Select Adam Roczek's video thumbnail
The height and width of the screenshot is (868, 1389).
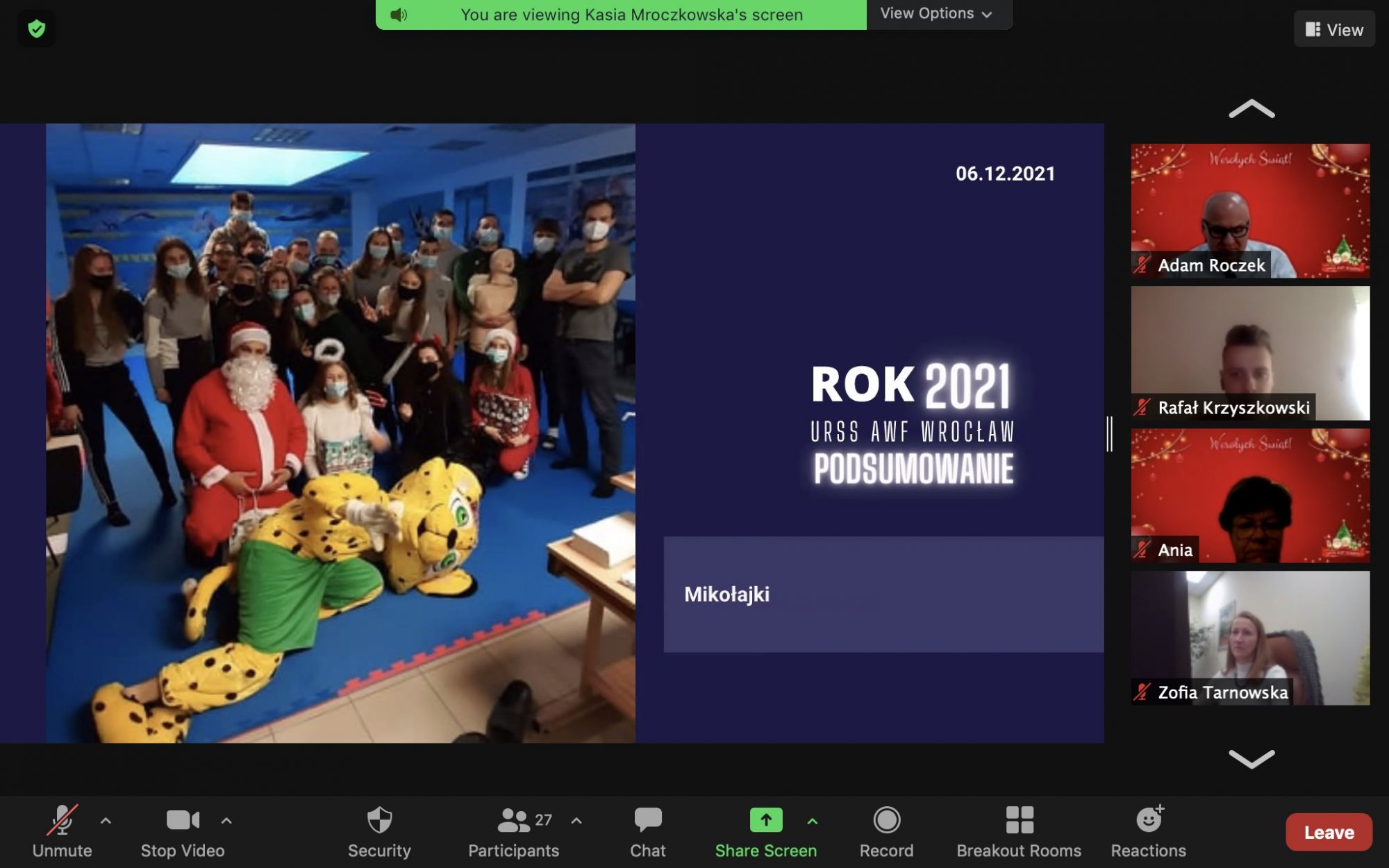(1250, 210)
